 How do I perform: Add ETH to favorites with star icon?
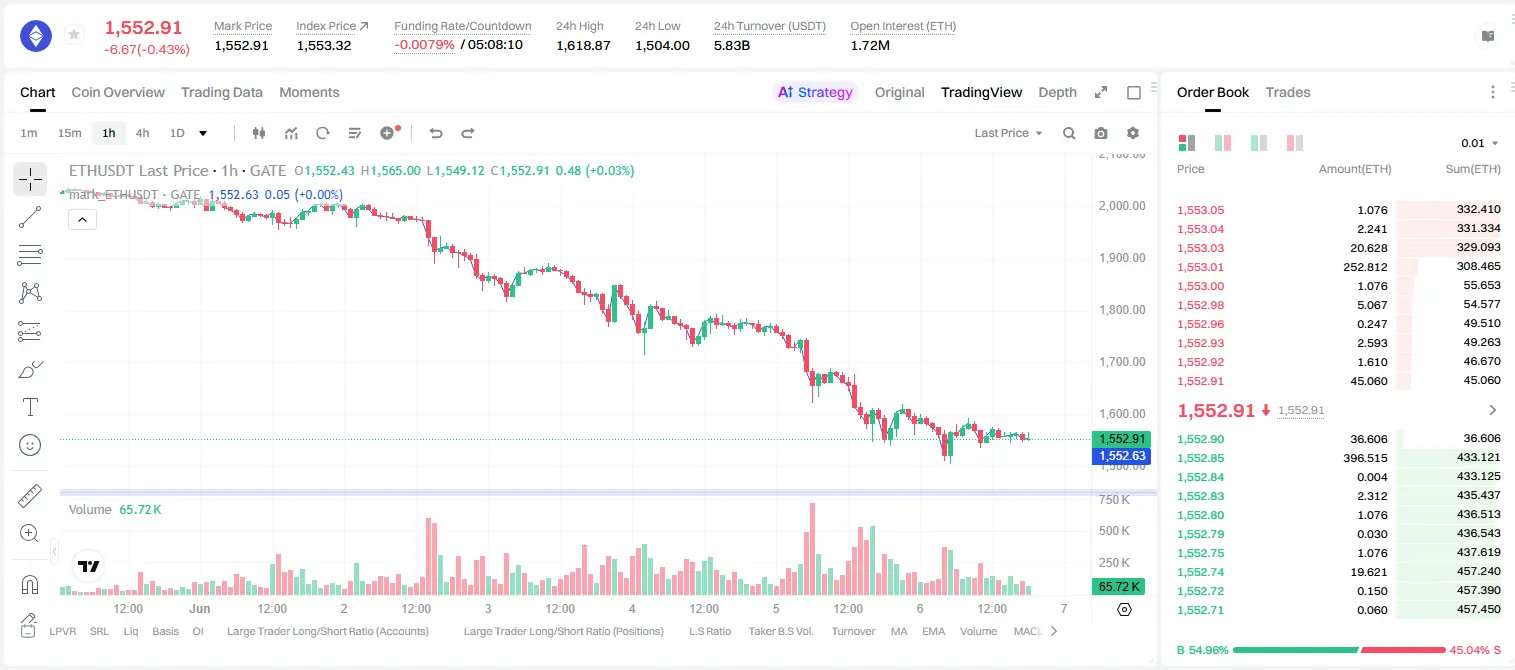[73, 35]
